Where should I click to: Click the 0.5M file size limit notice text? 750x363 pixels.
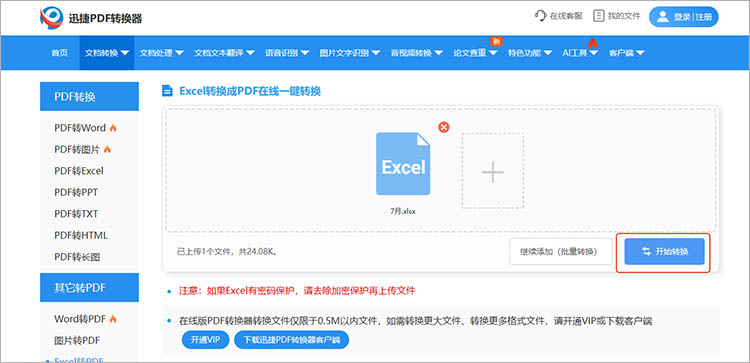(416, 321)
